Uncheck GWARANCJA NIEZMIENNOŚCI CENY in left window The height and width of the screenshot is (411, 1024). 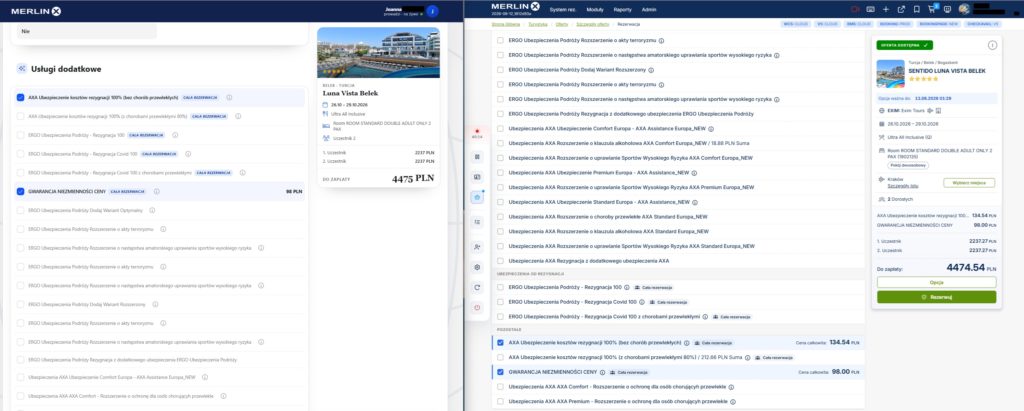(x=21, y=191)
